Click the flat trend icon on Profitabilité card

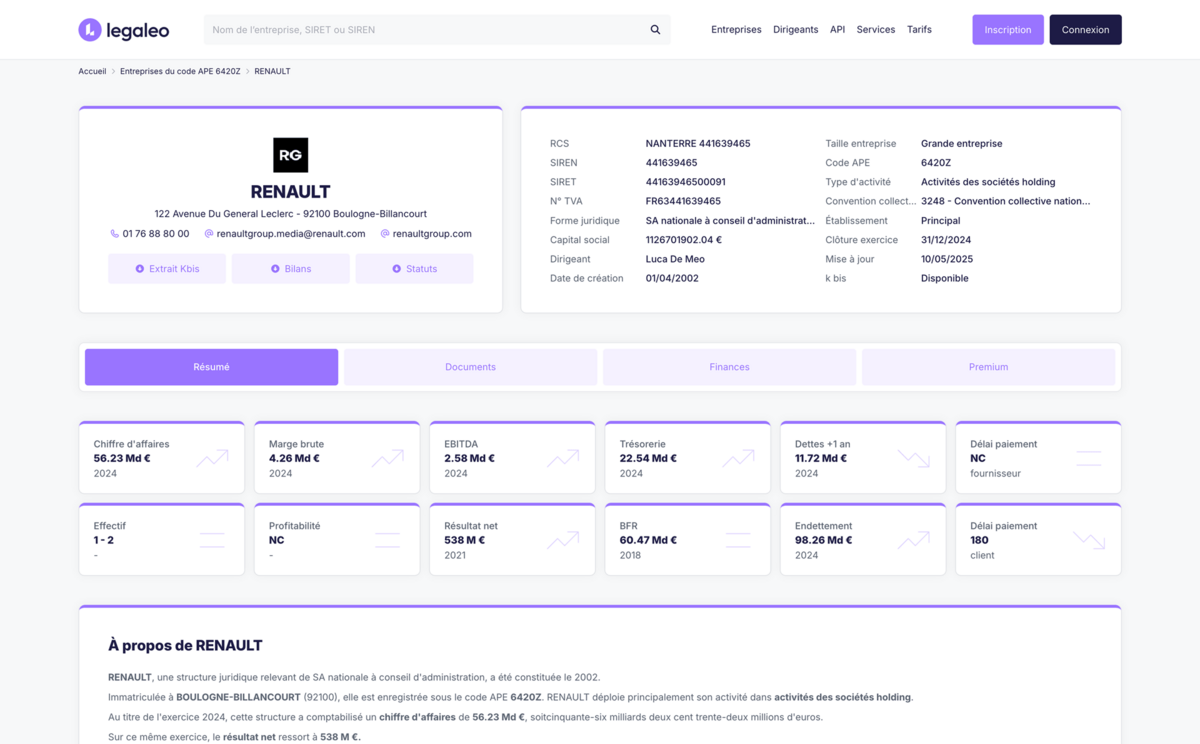point(388,540)
